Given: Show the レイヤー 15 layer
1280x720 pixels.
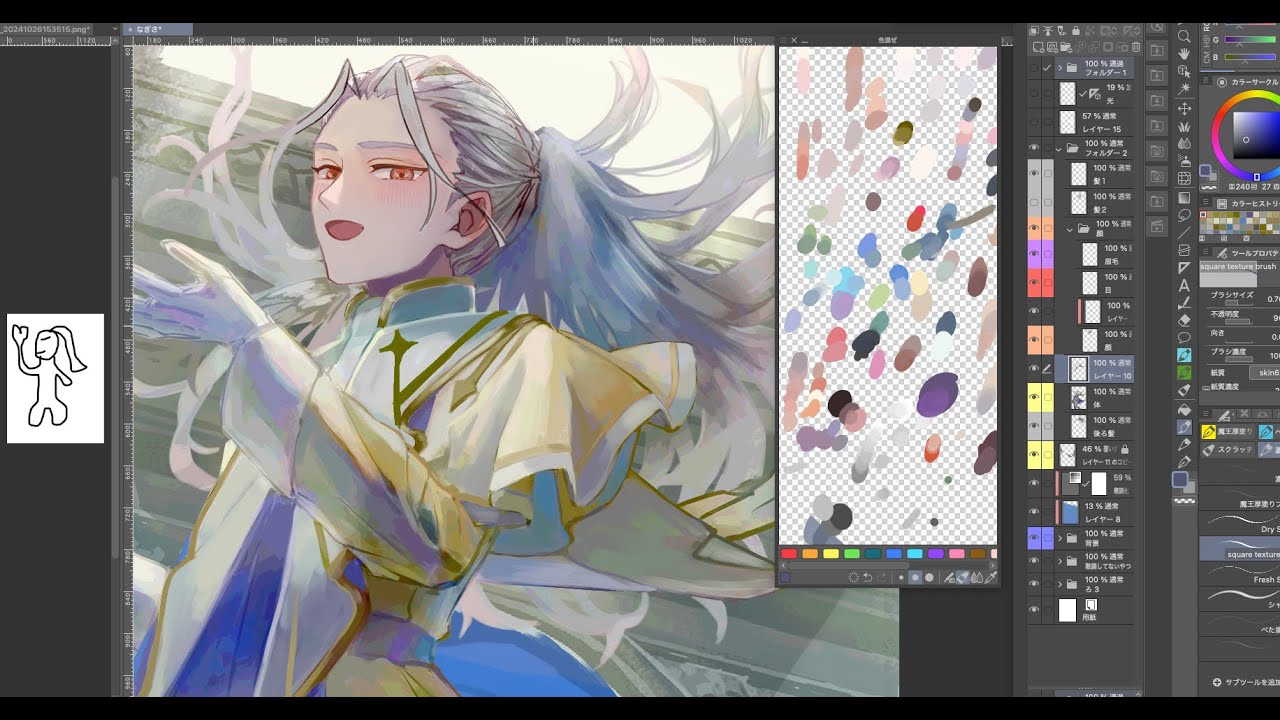Looking at the screenshot, I should click(x=1034, y=122).
